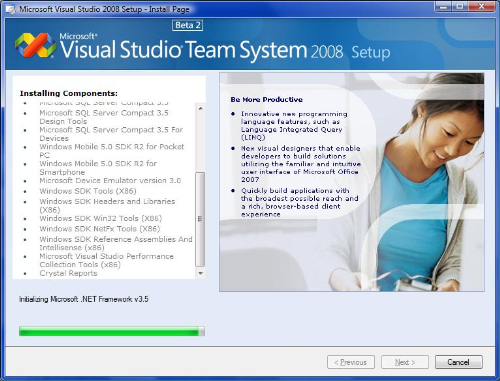
Task: Click the scroll down arrow of components list
Action: point(200,273)
